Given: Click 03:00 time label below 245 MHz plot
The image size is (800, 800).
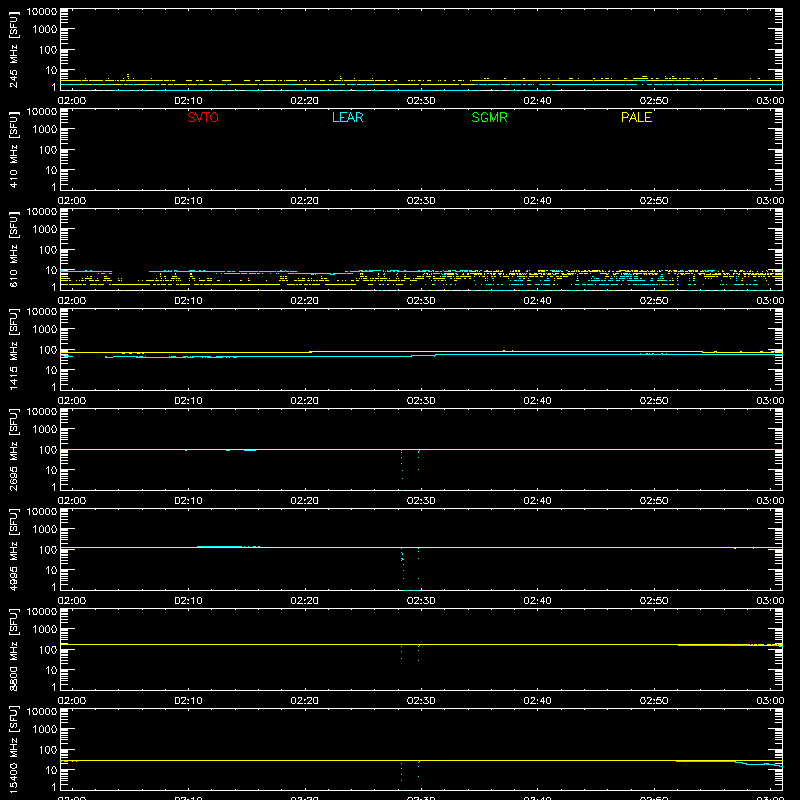Looking at the screenshot, I should pyautogui.click(x=770, y=101).
